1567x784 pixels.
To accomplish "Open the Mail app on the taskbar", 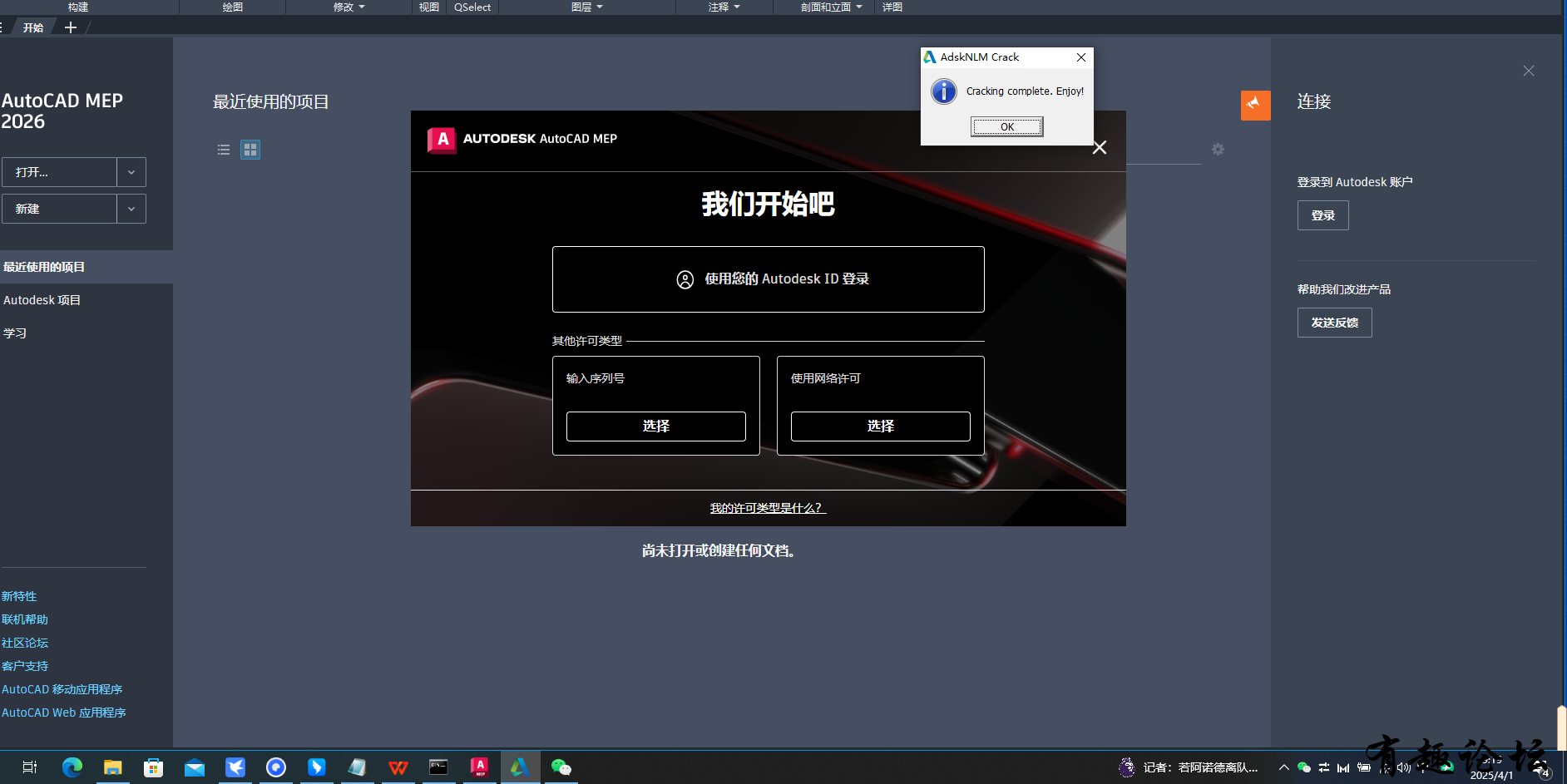I will [x=194, y=767].
